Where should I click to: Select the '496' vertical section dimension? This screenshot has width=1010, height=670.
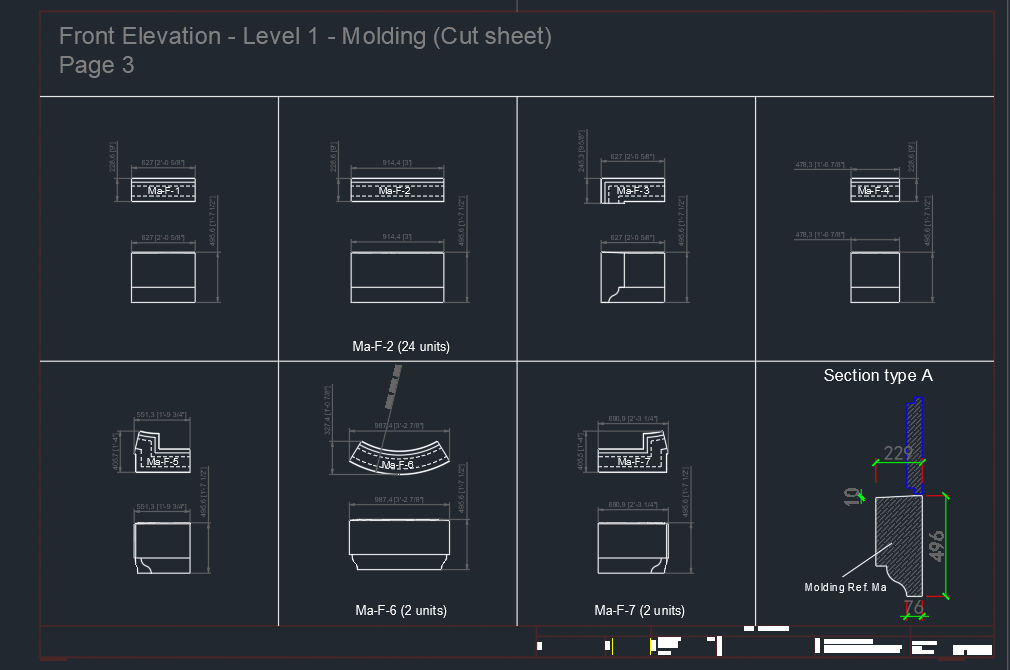(937, 546)
